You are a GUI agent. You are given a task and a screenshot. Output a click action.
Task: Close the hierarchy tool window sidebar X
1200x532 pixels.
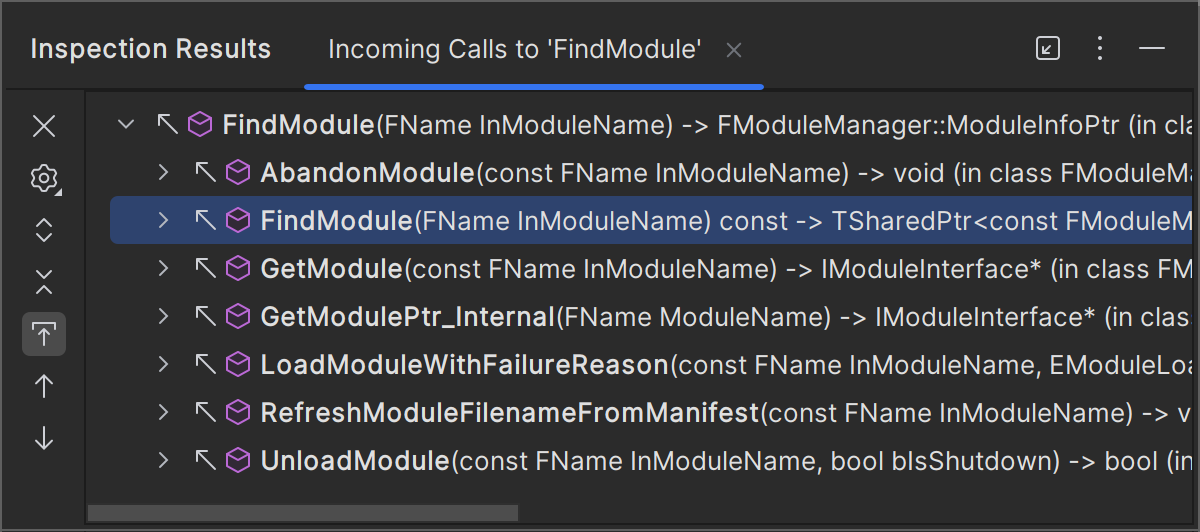click(x=44, y=126)
